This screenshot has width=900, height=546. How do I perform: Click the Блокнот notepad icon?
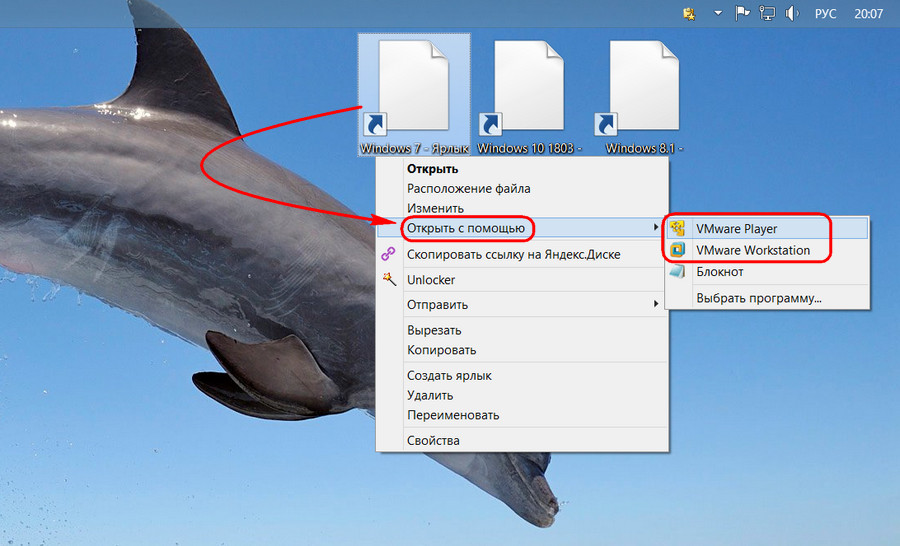point(678,272)
